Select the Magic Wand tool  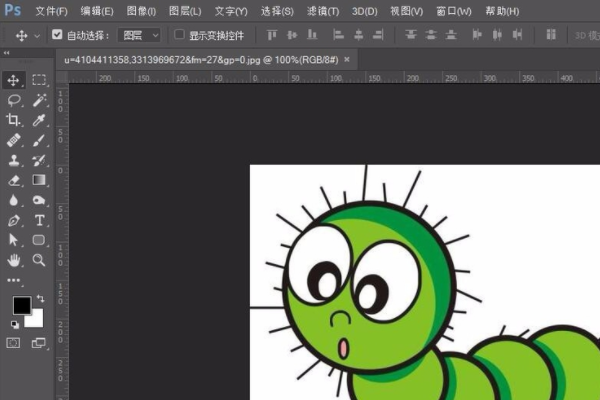pos(39,100)
